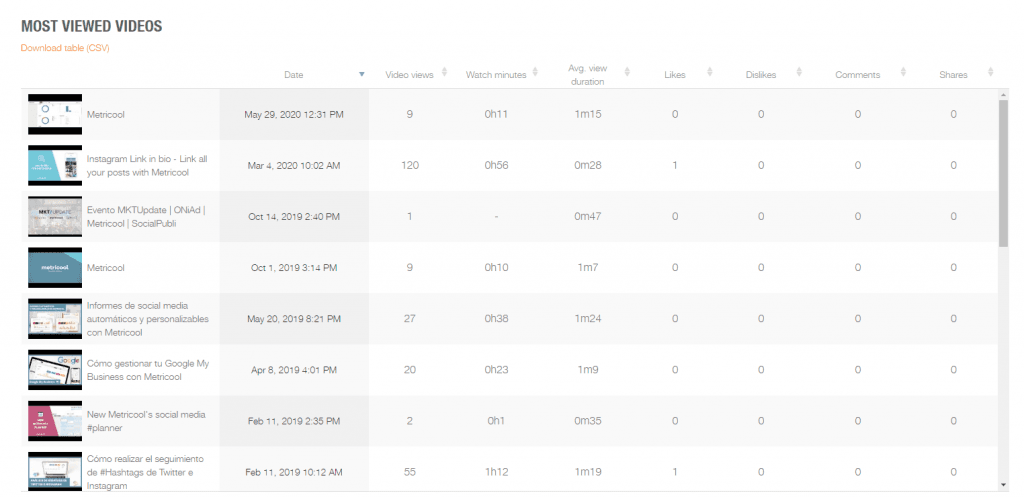Select date 'May 20, 2019 8:21 PM'
This screenshot has height=497, width=1024.
click(x=294, y=319)
